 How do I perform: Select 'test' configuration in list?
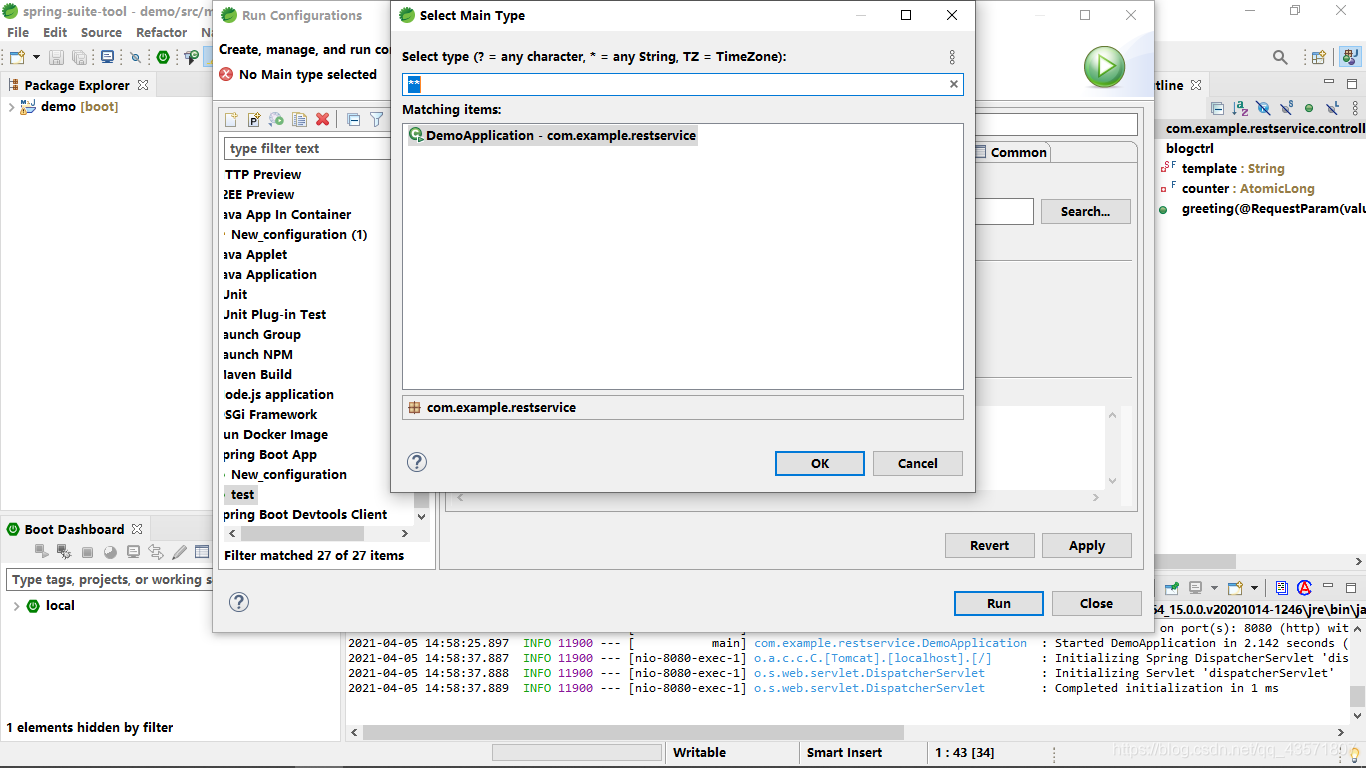242,494
